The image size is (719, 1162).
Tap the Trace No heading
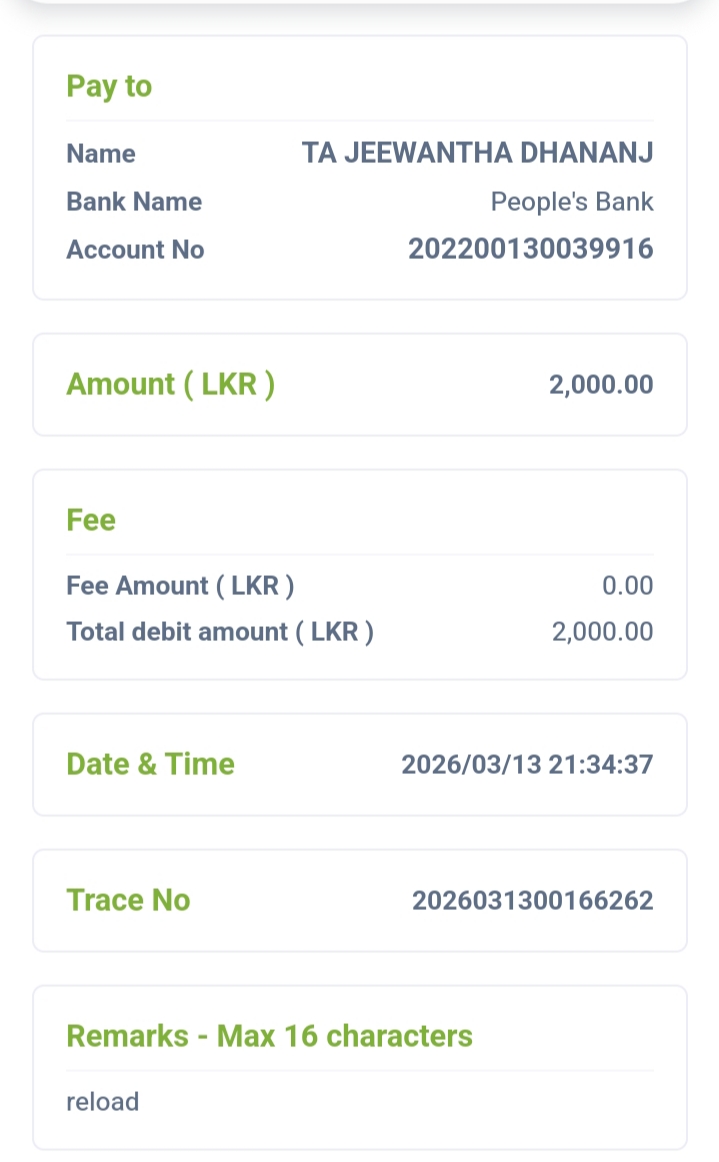click(x=128, y=900)
